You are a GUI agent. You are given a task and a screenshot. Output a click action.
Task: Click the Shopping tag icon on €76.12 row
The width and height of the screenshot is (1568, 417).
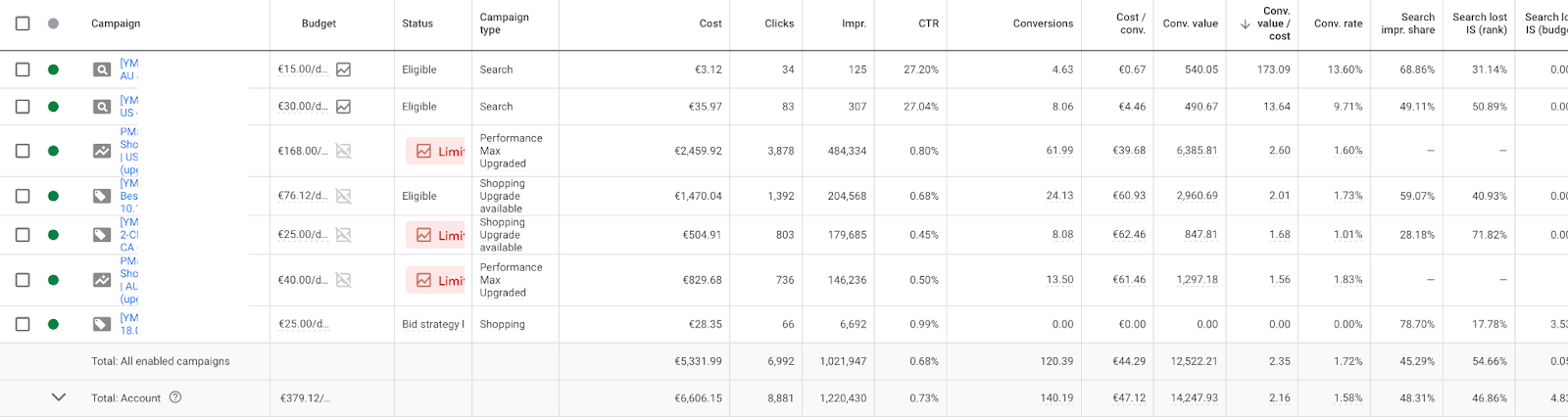point(102,196)
